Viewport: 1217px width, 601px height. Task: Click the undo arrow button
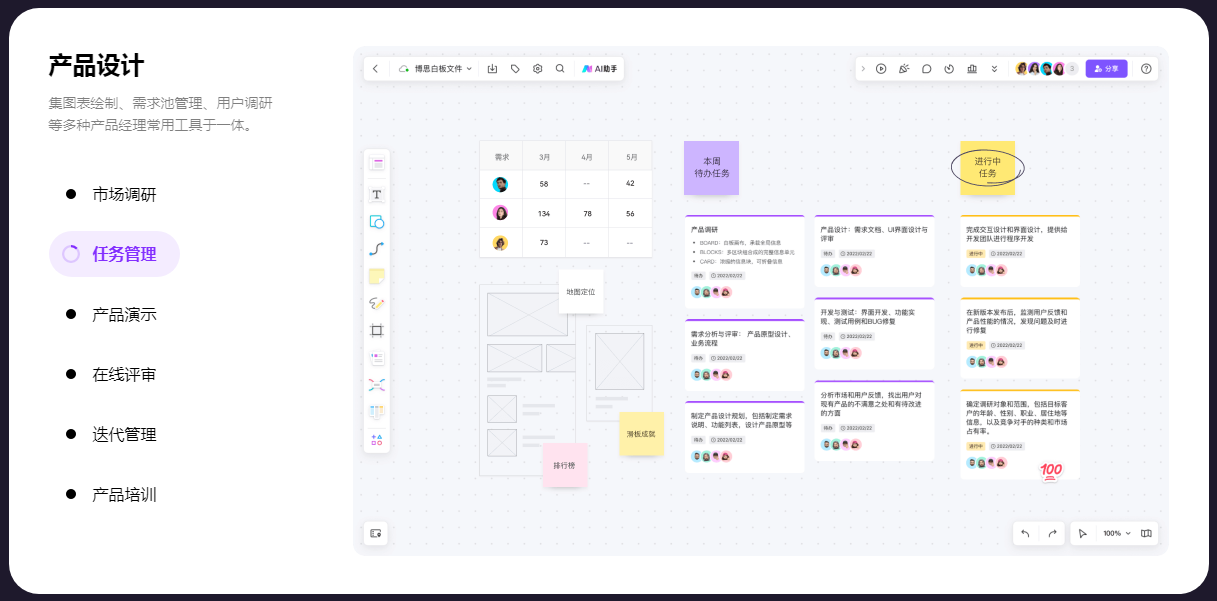[1025, 534]
